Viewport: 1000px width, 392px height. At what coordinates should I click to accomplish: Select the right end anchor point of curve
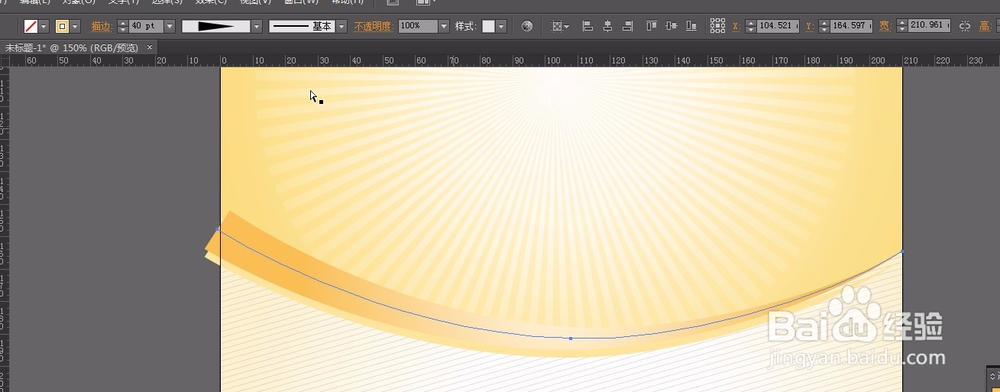[902, 252]
